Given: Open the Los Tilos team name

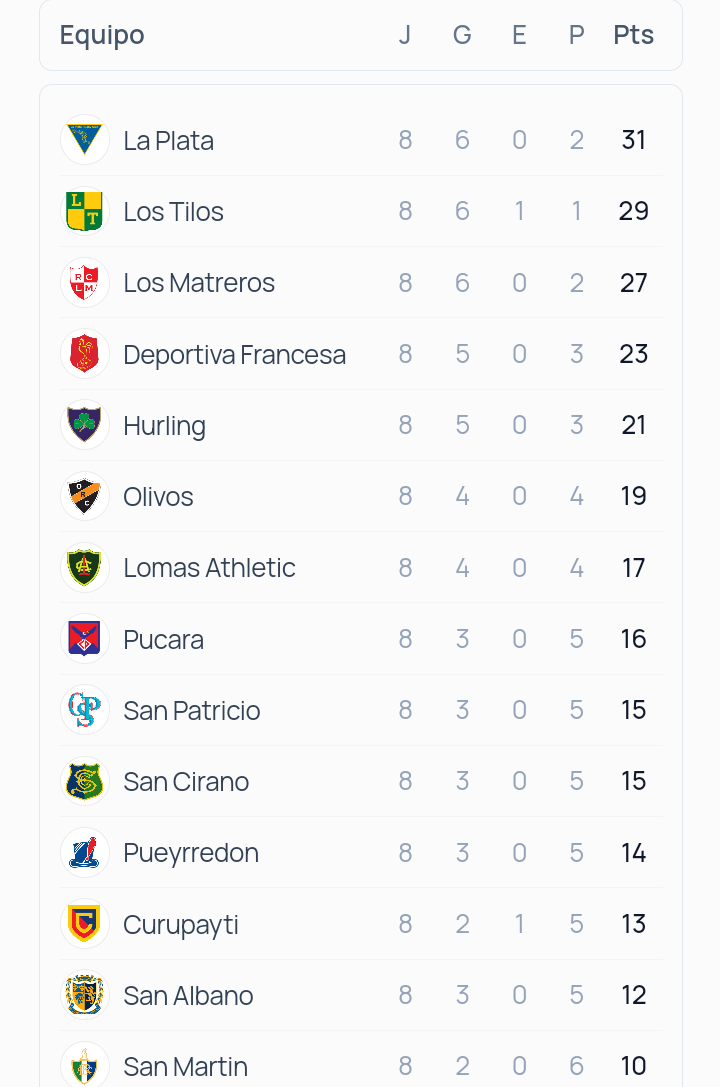Looking at the screenshot, I should pyautogui.click(x=173, y=211).
